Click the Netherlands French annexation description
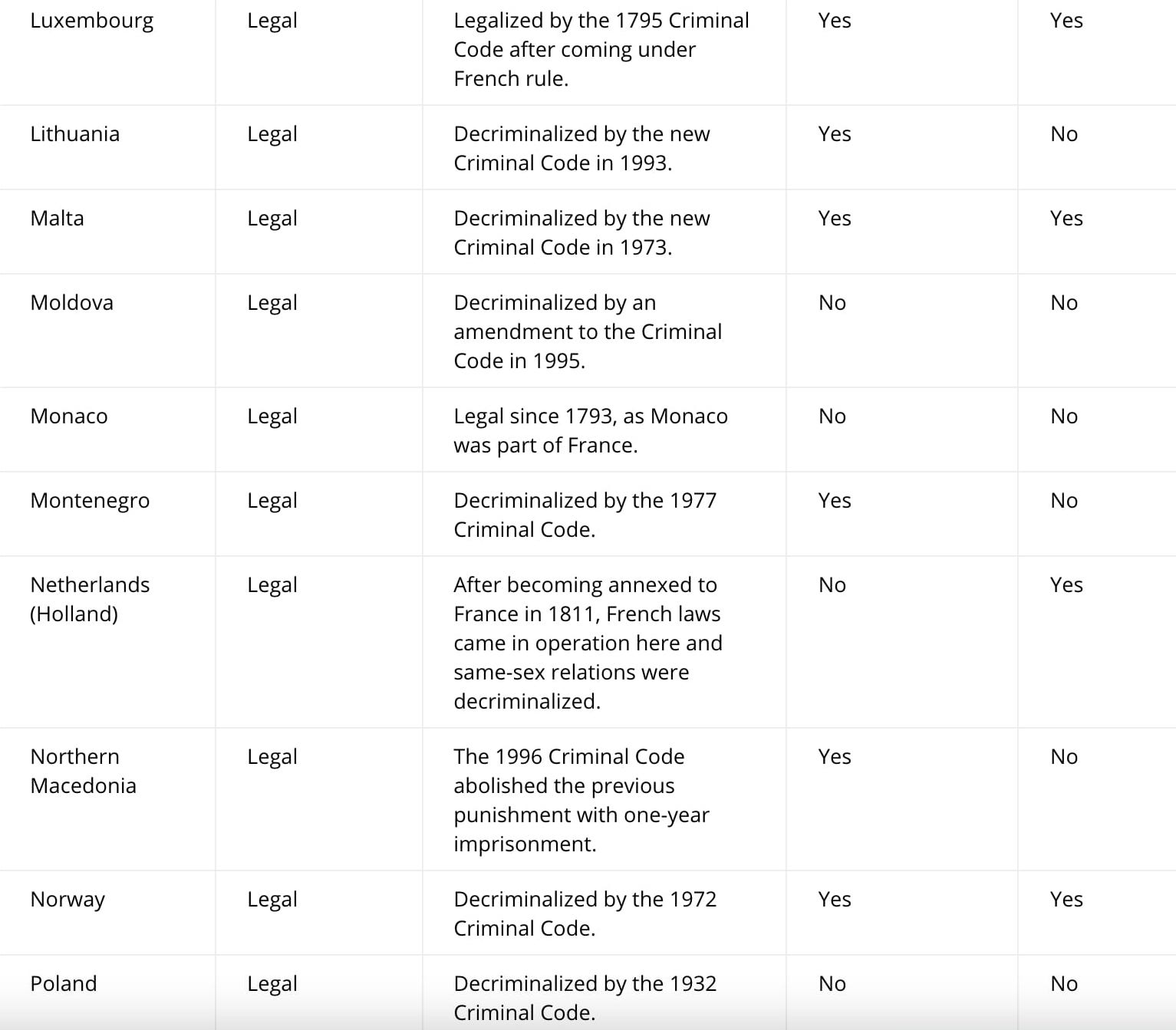The image size is (1176, 1030). tap(588, 643)
